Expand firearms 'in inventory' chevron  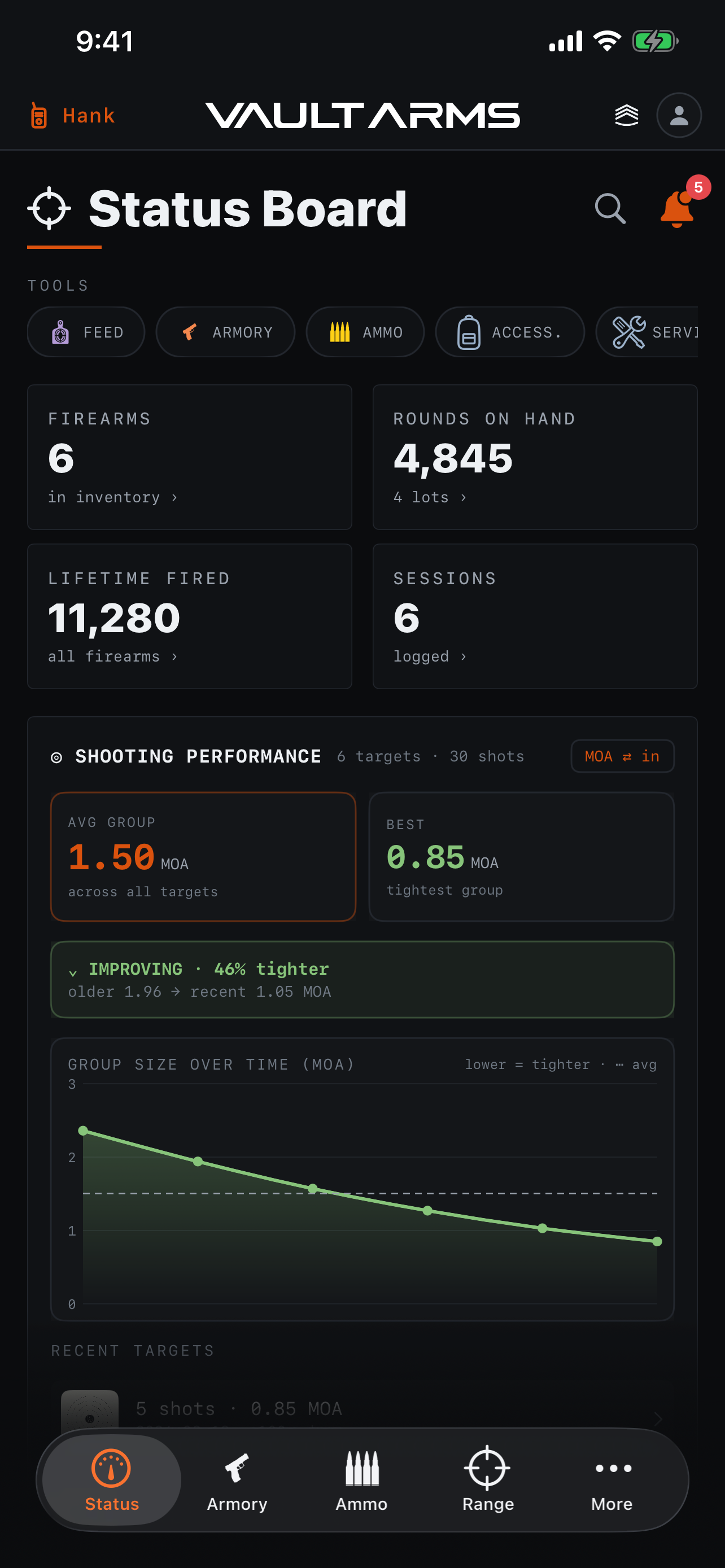(x=174, y=497)
